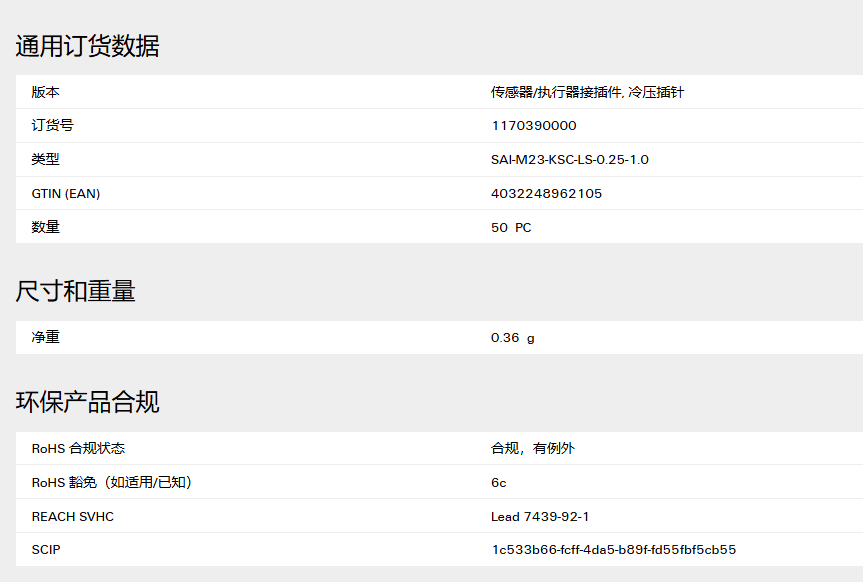
Task: Select the GTIN (EAN) label
Action: pos(66,194)
